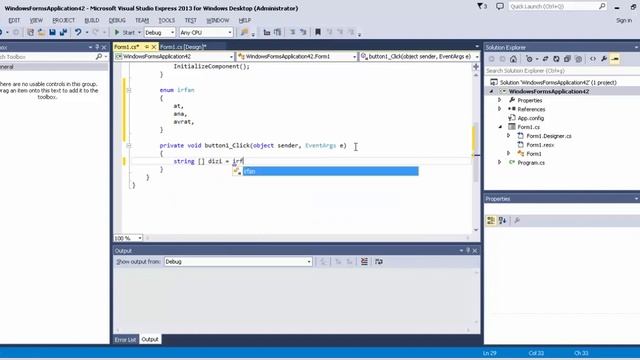Click the Solution Explorer Refresh icon
Image resolution: width=640 pixels, height=360 pixels.
click(556, 59)
